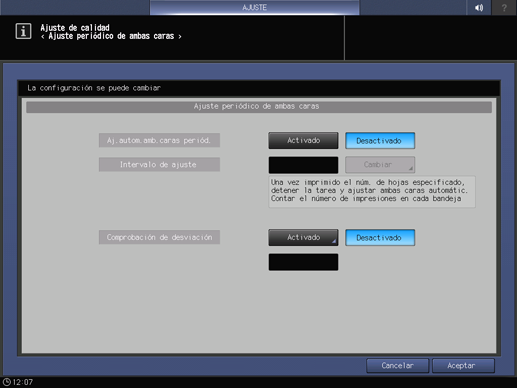Click the Cancelar button
The height and width of the screenshot is (388, 517).
pyautogui.click(x=397, y=366)
